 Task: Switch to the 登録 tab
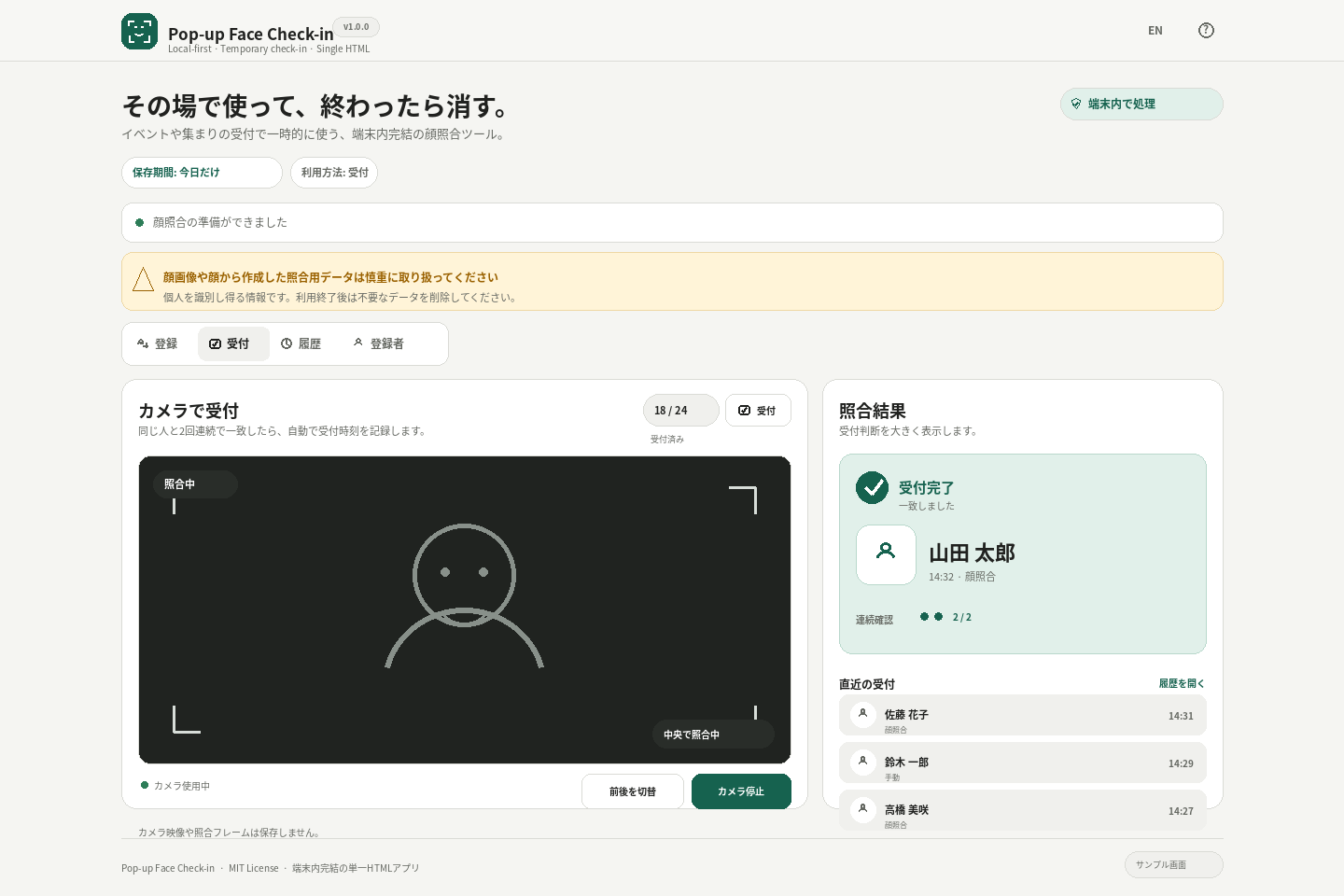tap(159, 343)
